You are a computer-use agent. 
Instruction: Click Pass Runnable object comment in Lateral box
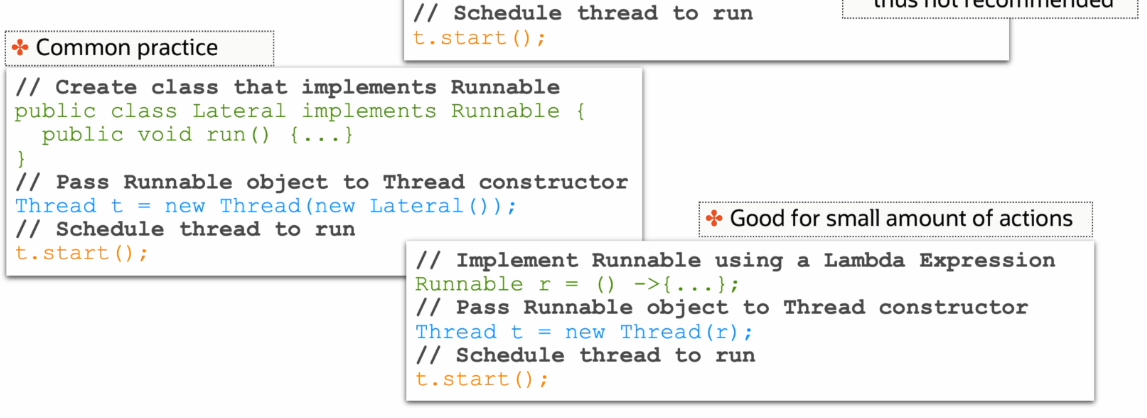click(x=322, y=182)
